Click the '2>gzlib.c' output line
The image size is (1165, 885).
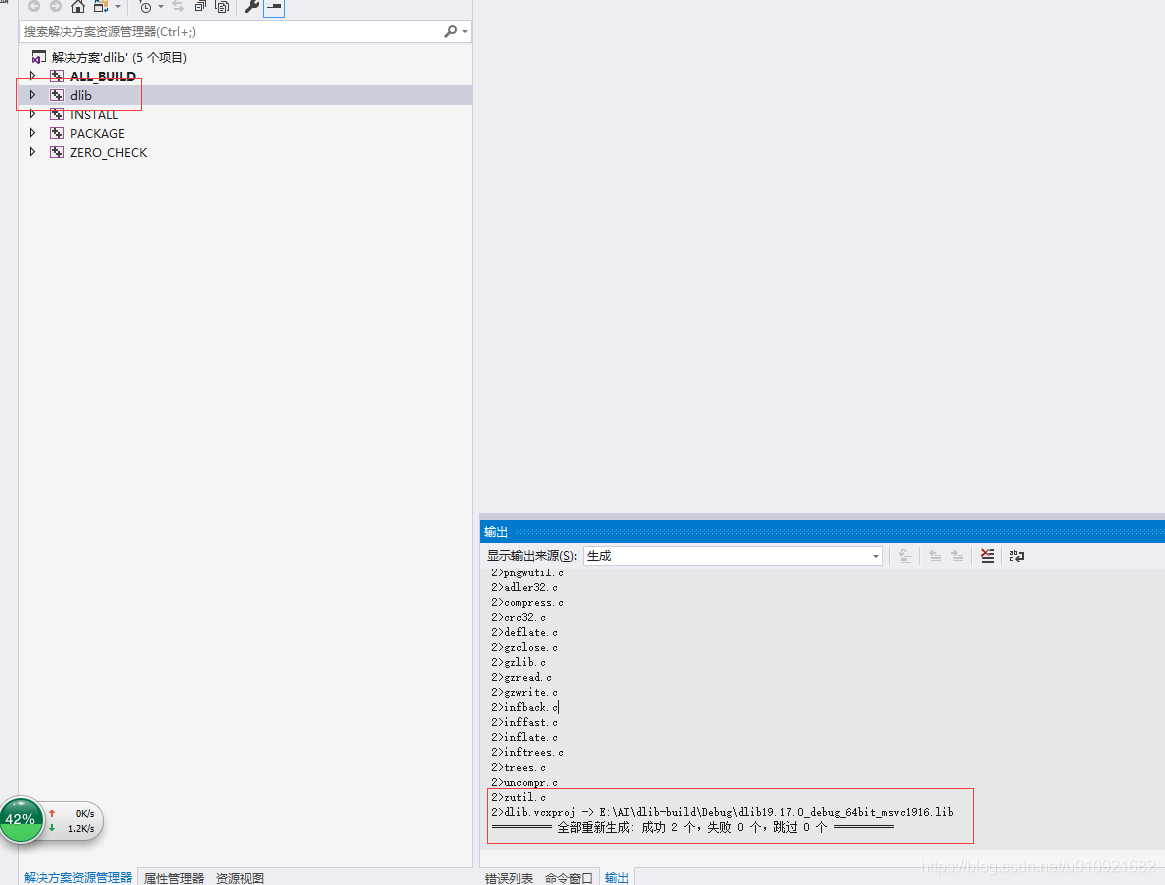click(x=519, y=662)
